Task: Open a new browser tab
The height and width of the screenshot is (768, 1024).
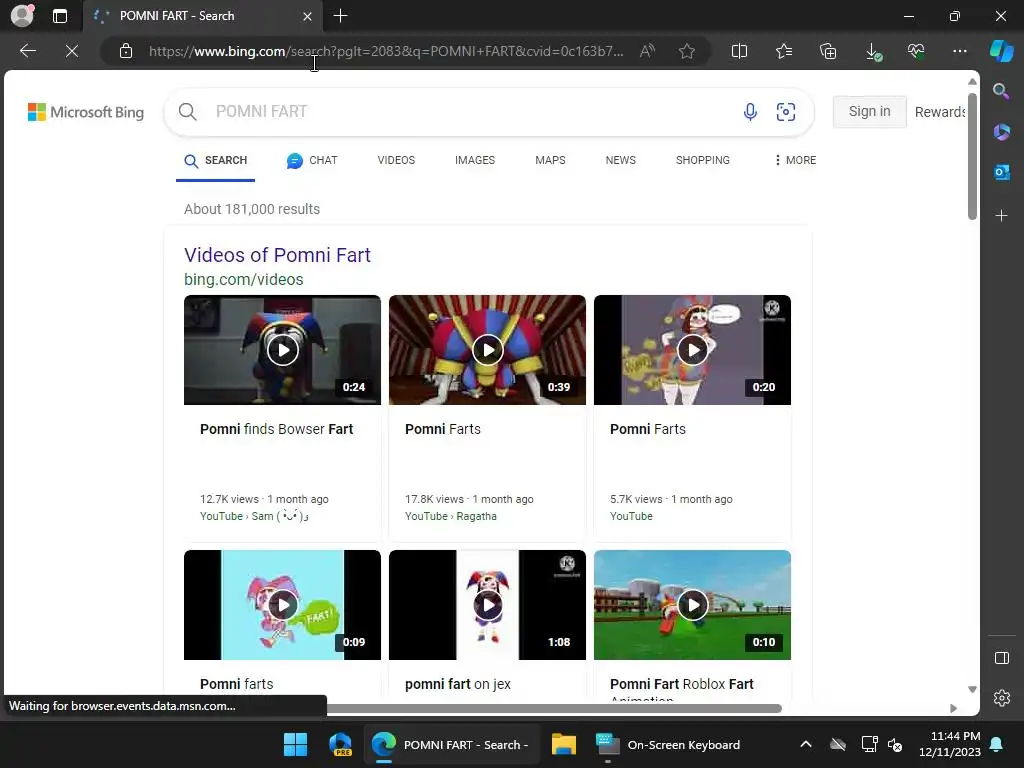Action: pos(340,16)
